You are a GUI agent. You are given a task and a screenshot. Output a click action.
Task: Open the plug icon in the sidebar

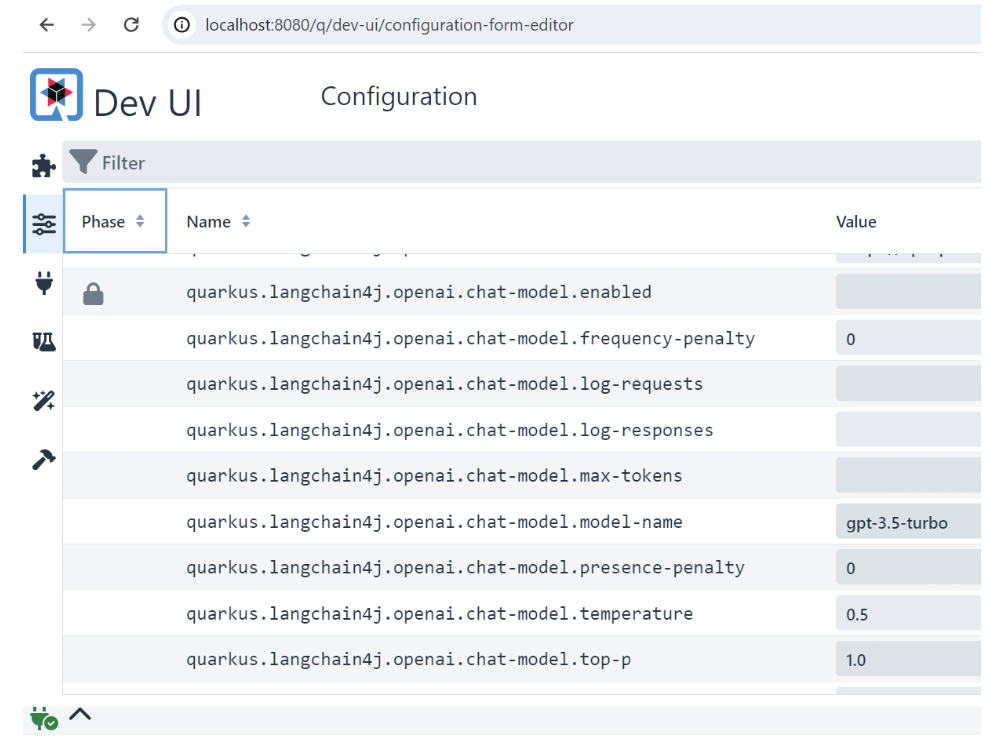tap(44, 283)
